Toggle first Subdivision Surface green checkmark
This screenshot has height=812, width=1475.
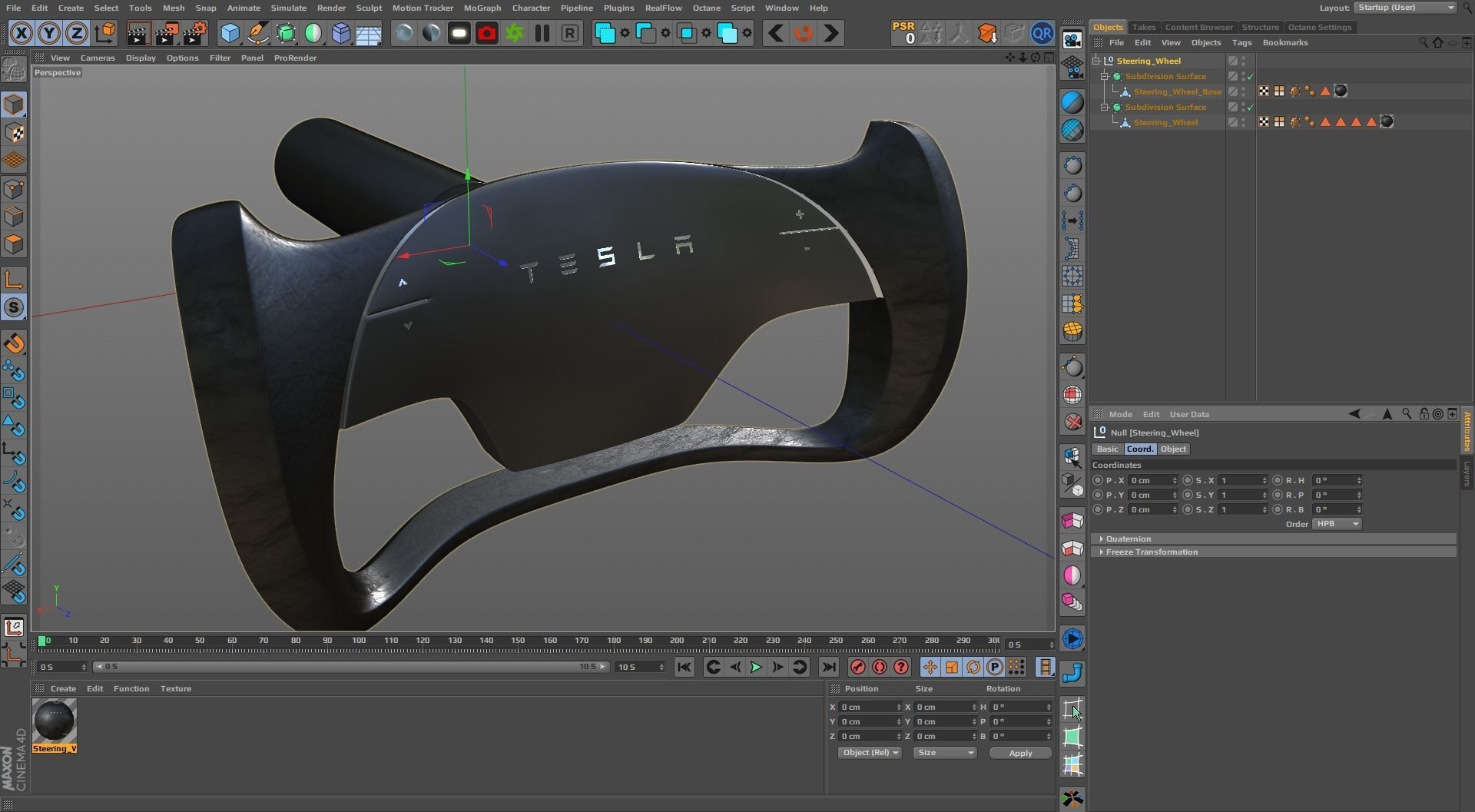(1251, 76)
